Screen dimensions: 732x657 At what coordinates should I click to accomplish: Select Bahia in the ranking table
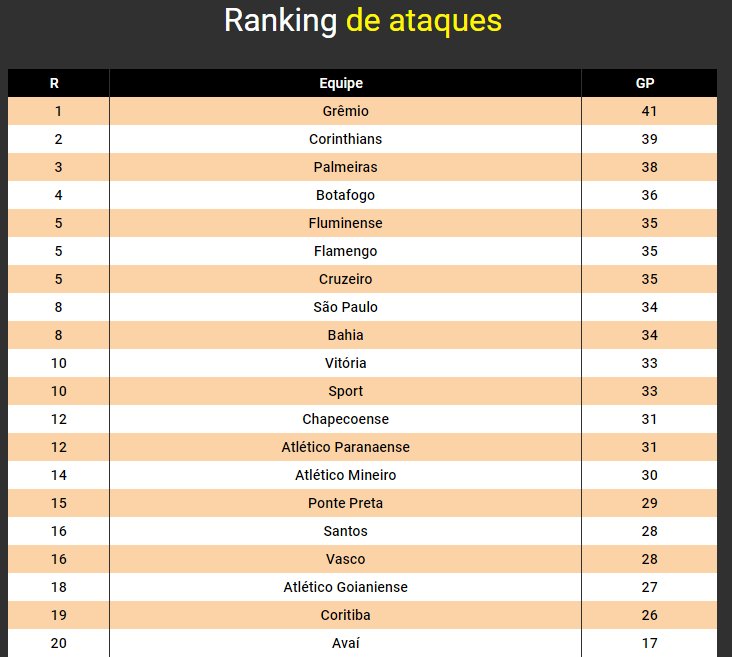345,335
